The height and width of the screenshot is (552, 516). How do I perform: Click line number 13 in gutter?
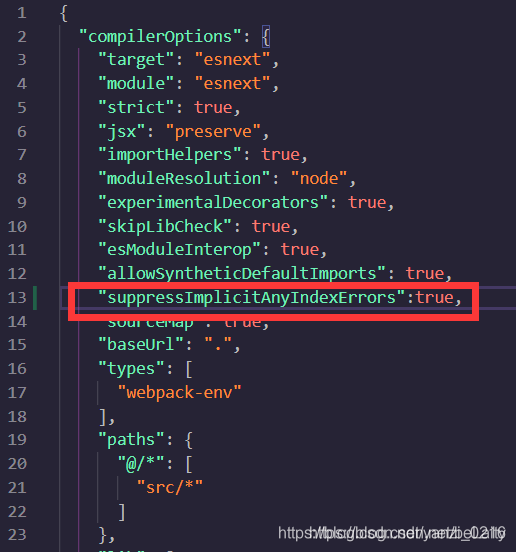[17, 298]
